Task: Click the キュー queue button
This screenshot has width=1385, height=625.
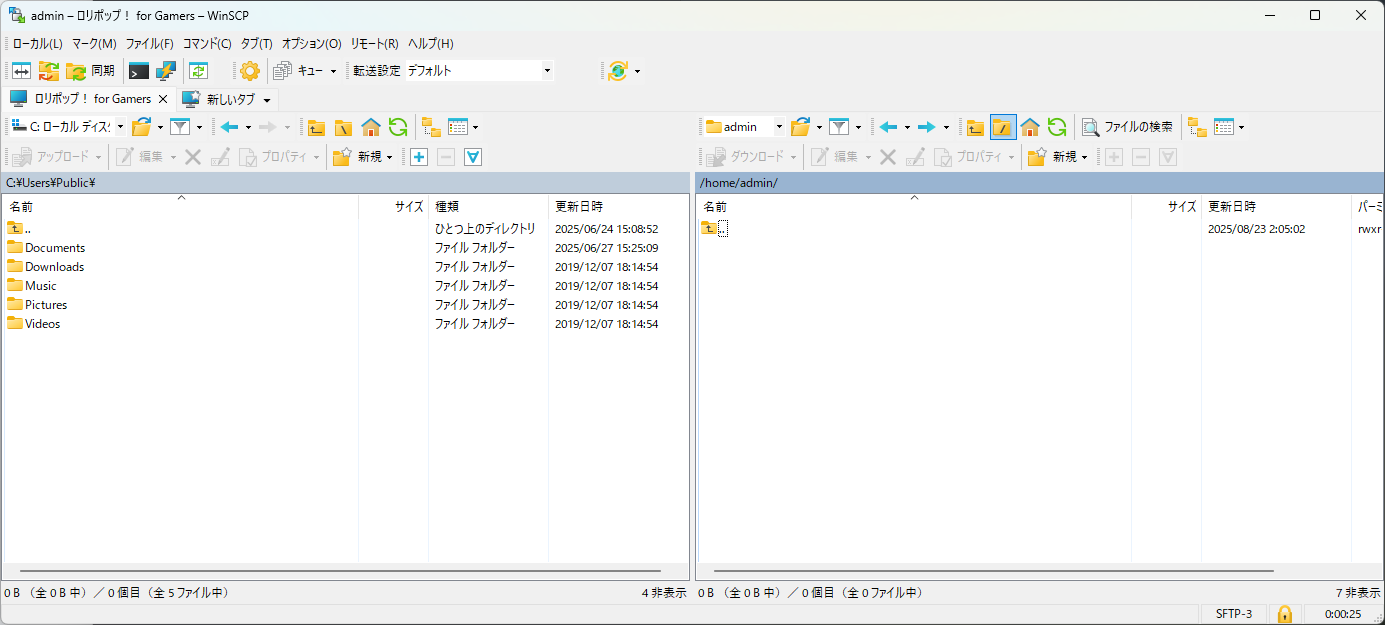Action: (298, 71)
